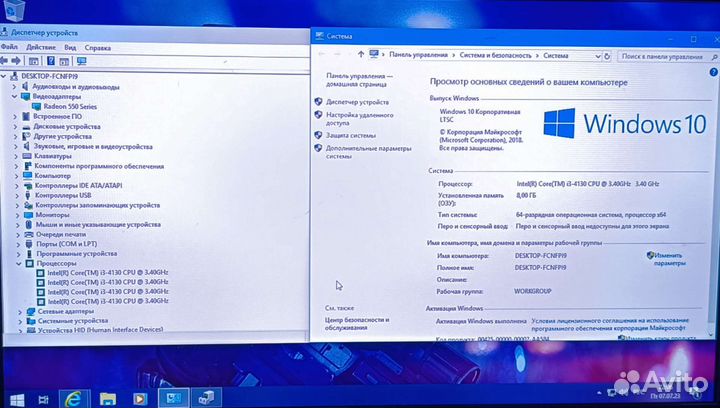Click the blue help icon in System window
The image size is (720, 408).
coord(714,72)
